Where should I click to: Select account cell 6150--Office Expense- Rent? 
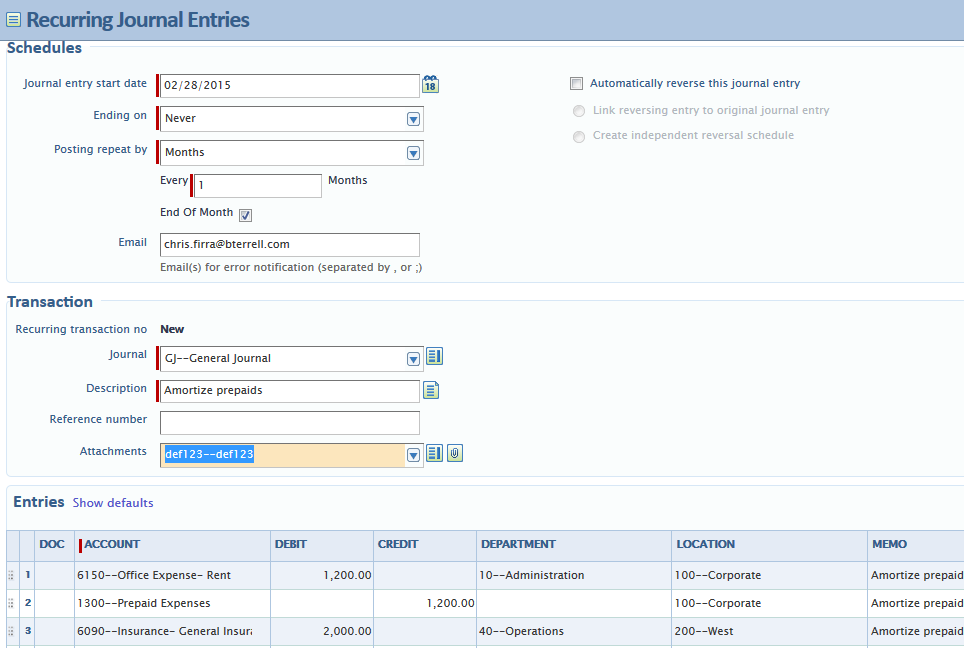pyautogui.click(x=172, y=575)
